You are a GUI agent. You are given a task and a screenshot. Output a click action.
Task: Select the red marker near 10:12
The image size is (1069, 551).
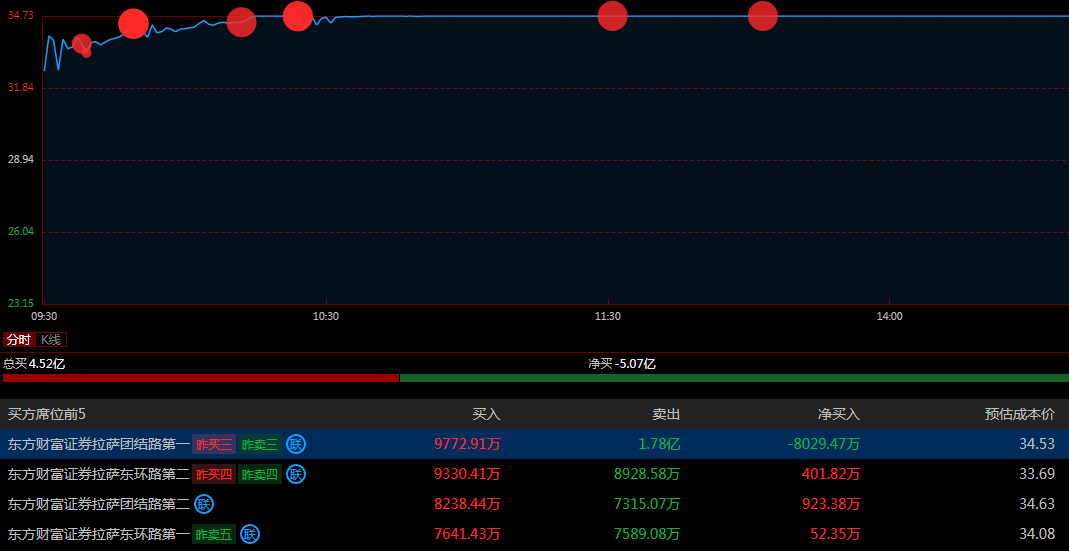pos(241,22)
